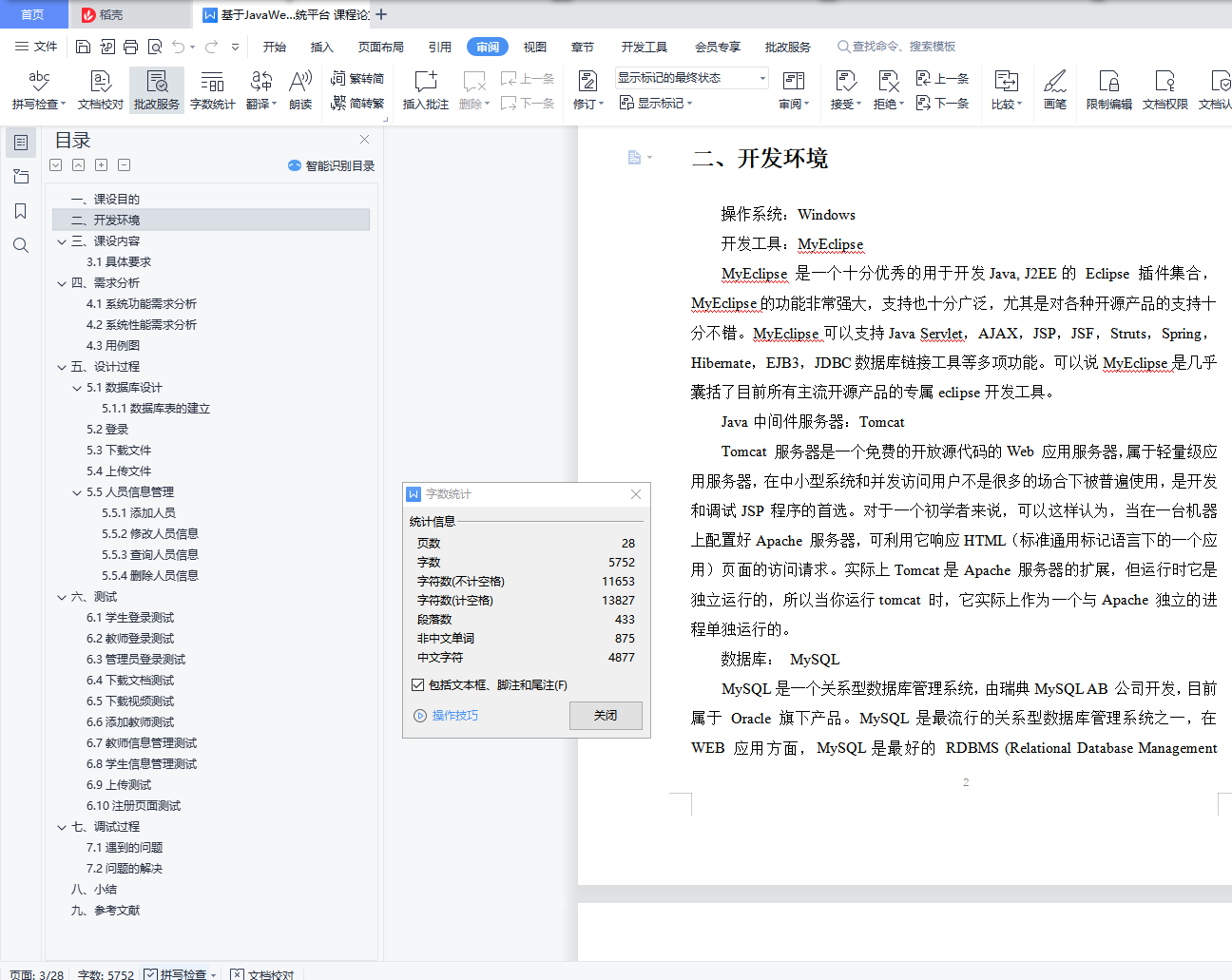Click the 文档校对 icon in status bar
Viewport: 1232px width, 980px height.
[x=238, y=974]
